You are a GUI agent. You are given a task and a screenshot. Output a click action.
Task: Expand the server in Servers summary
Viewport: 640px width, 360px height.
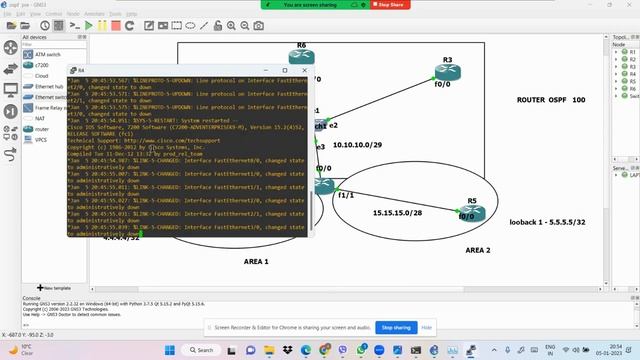coord(616,175)
